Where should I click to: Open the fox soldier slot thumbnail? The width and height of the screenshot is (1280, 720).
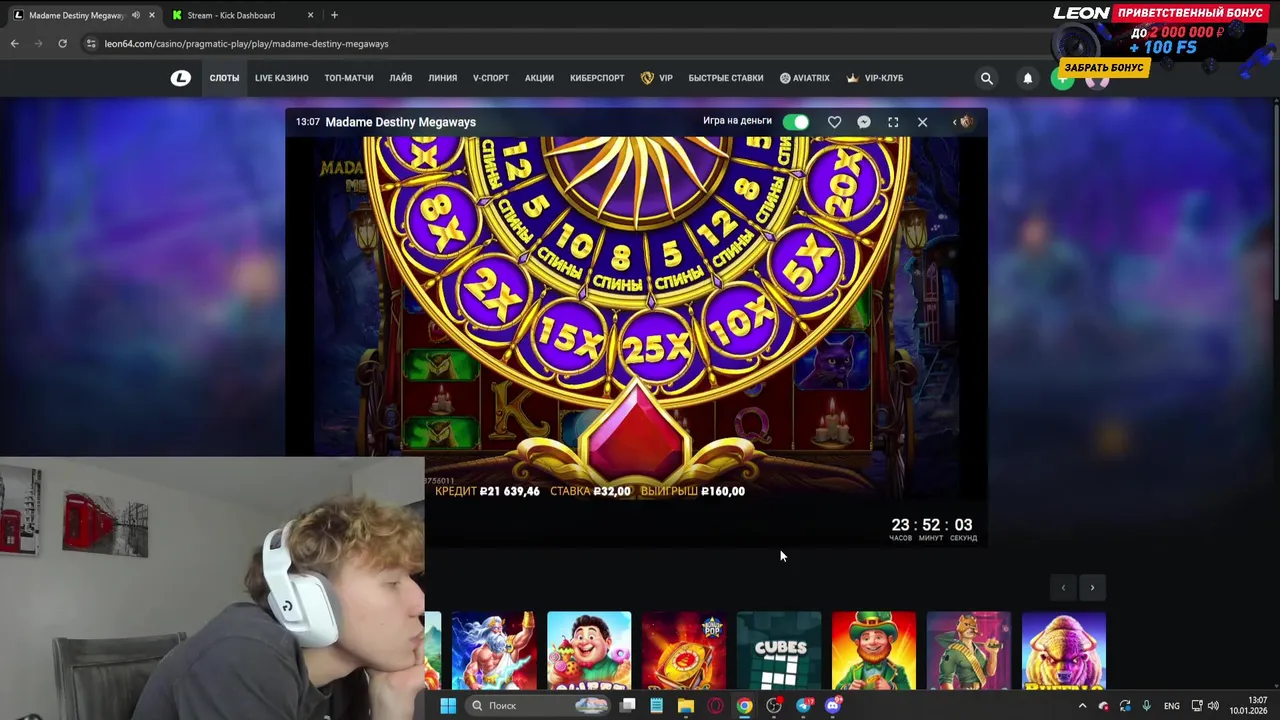click(969, 650)
